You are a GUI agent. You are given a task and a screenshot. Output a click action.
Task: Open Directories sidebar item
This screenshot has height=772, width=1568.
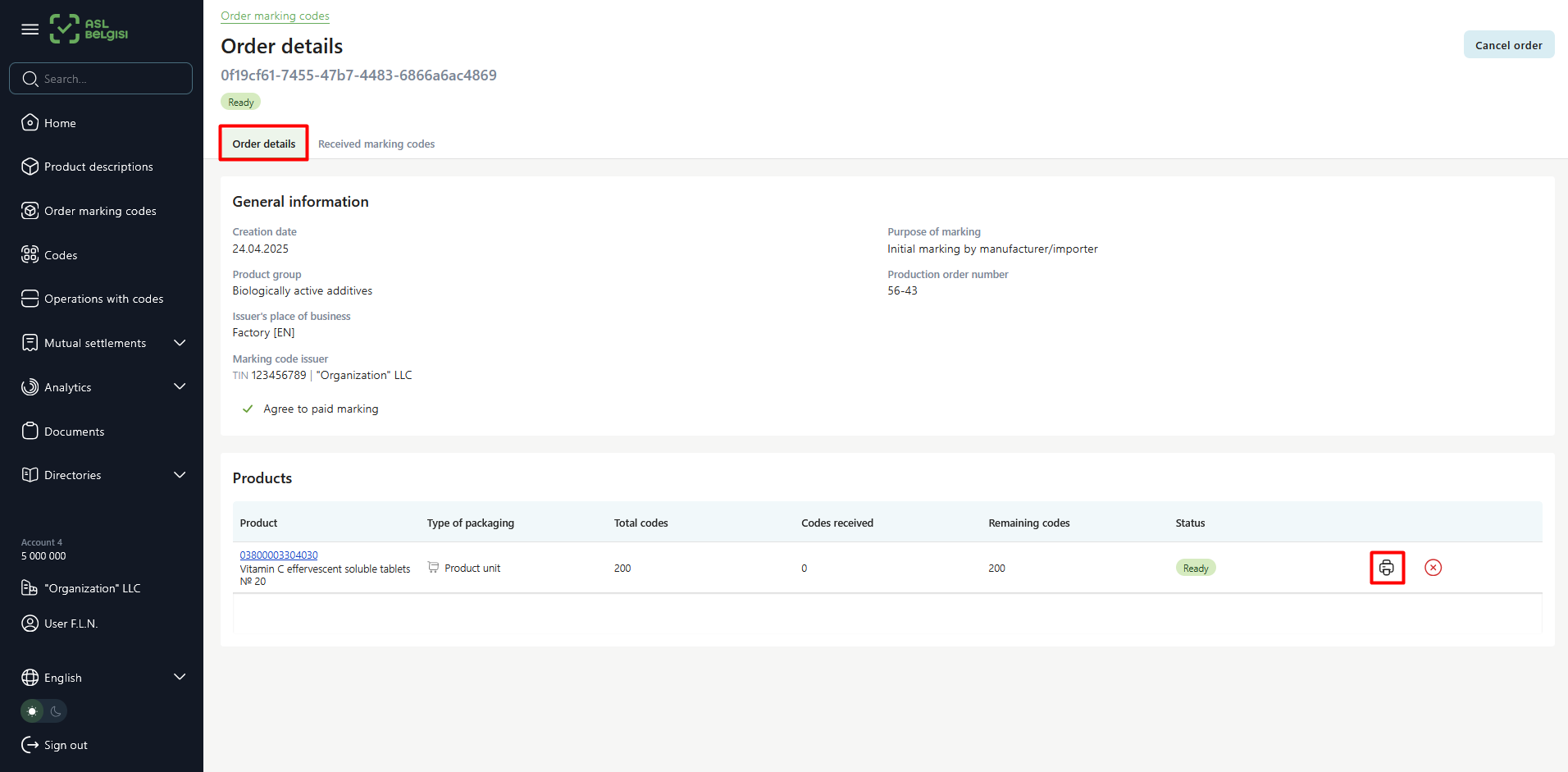click(x=72, y=475)
